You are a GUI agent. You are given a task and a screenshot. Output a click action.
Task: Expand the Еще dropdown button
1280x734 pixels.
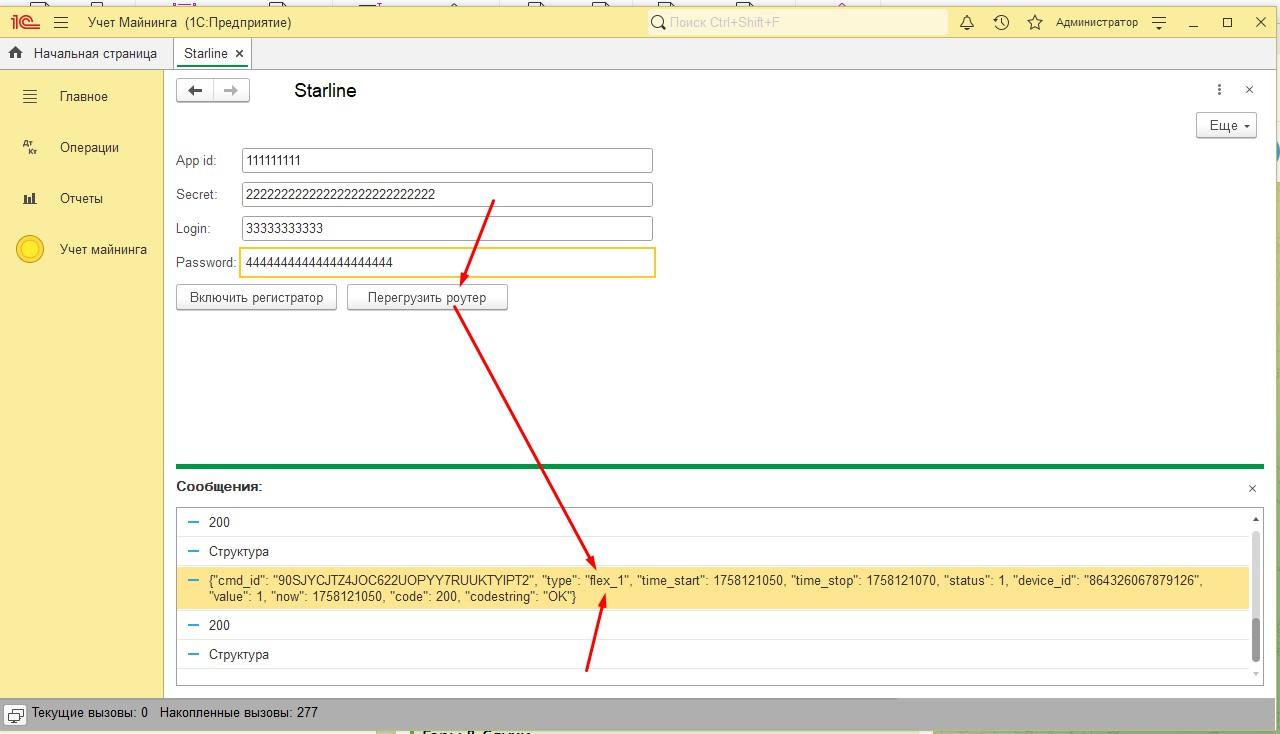coord(1226,125)
